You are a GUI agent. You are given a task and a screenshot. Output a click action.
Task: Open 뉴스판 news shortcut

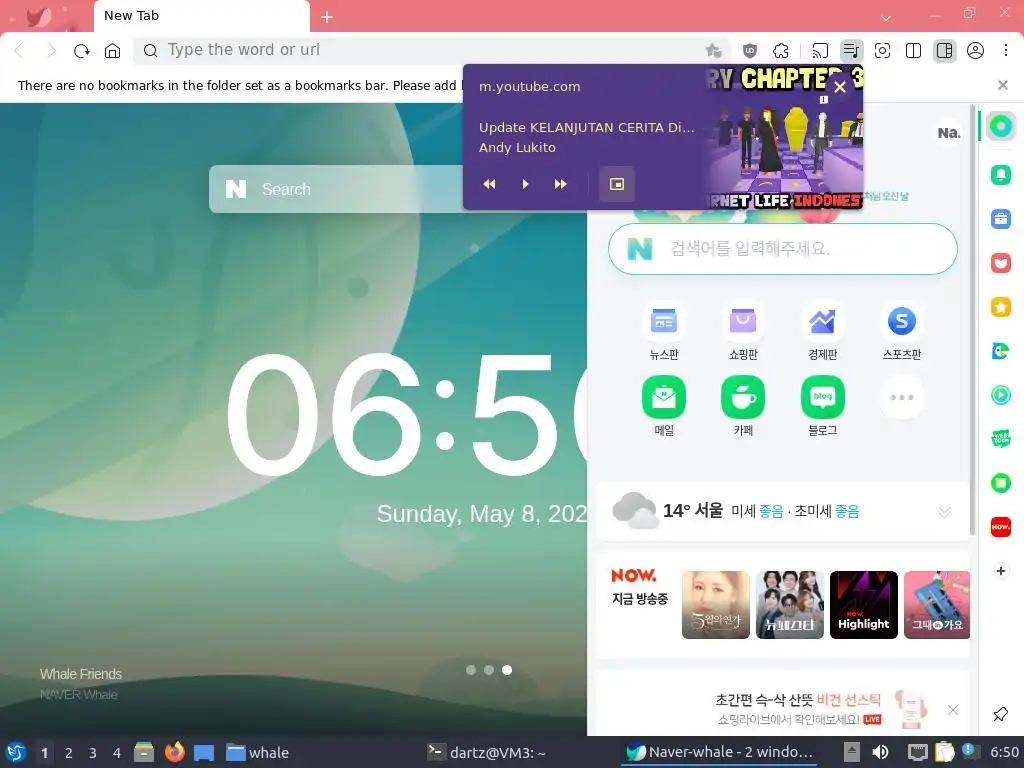(x=664, y=332)
